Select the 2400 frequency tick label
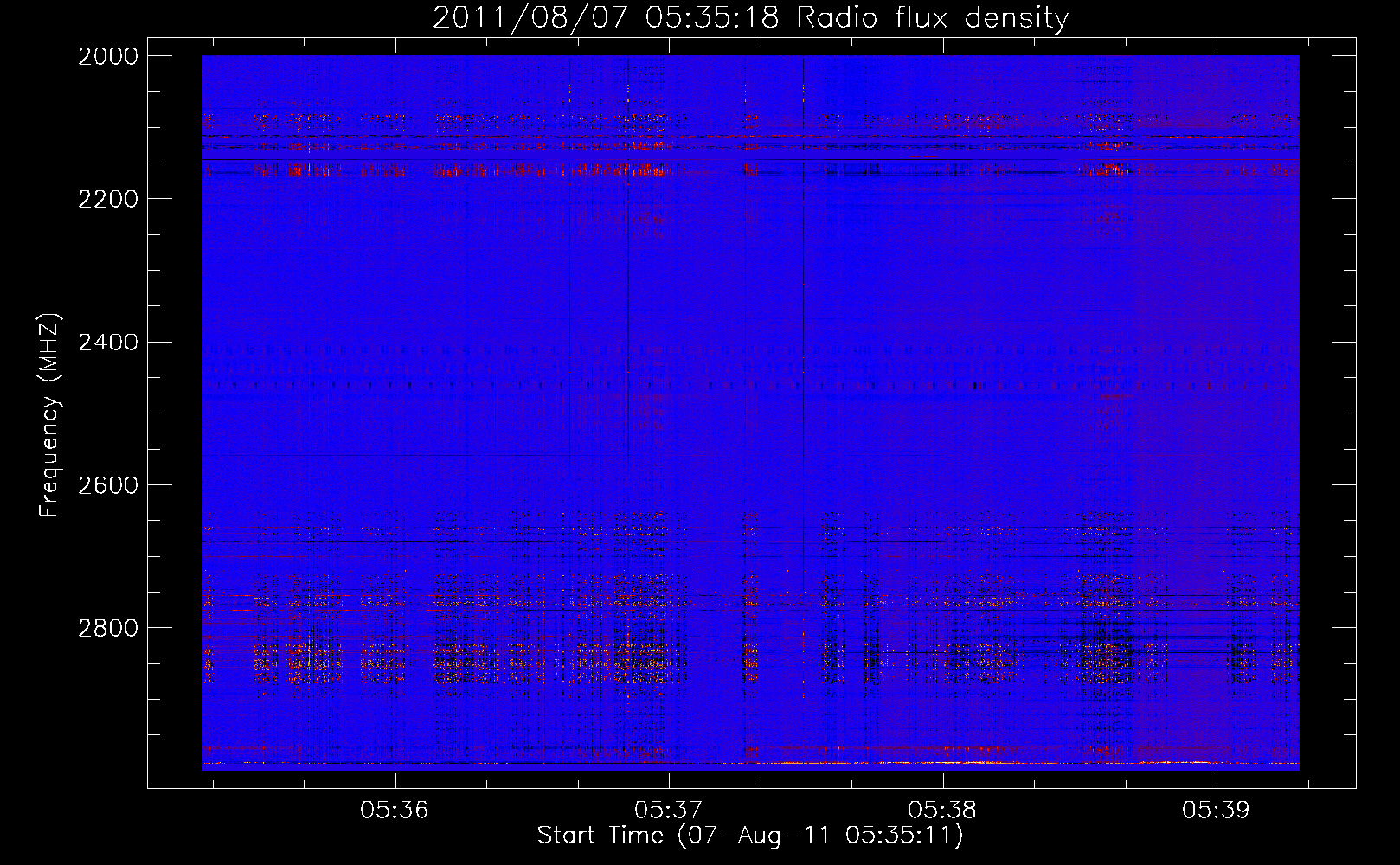This screenshot has height=865, width=1400. pyautogui.click(x=108, y=343)
